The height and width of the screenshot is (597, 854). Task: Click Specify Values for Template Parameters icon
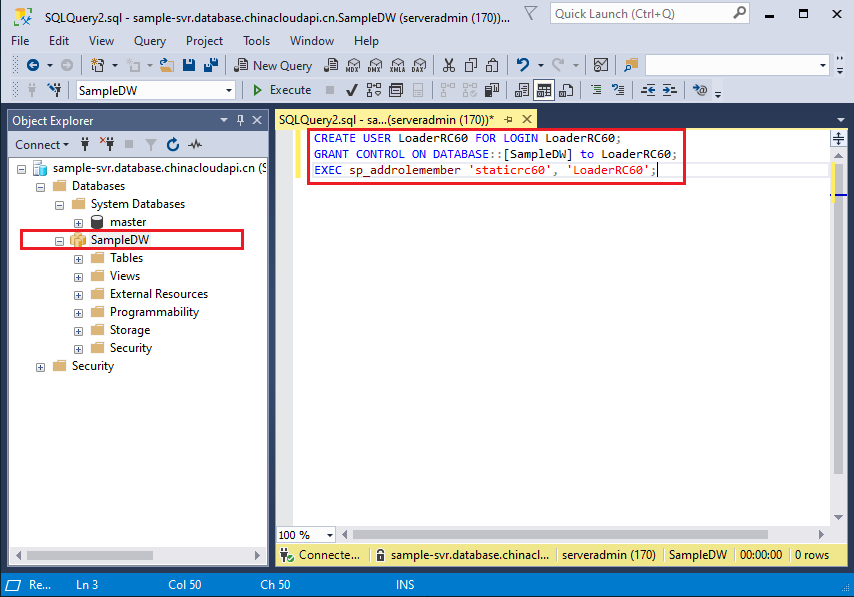click(699, 90)
